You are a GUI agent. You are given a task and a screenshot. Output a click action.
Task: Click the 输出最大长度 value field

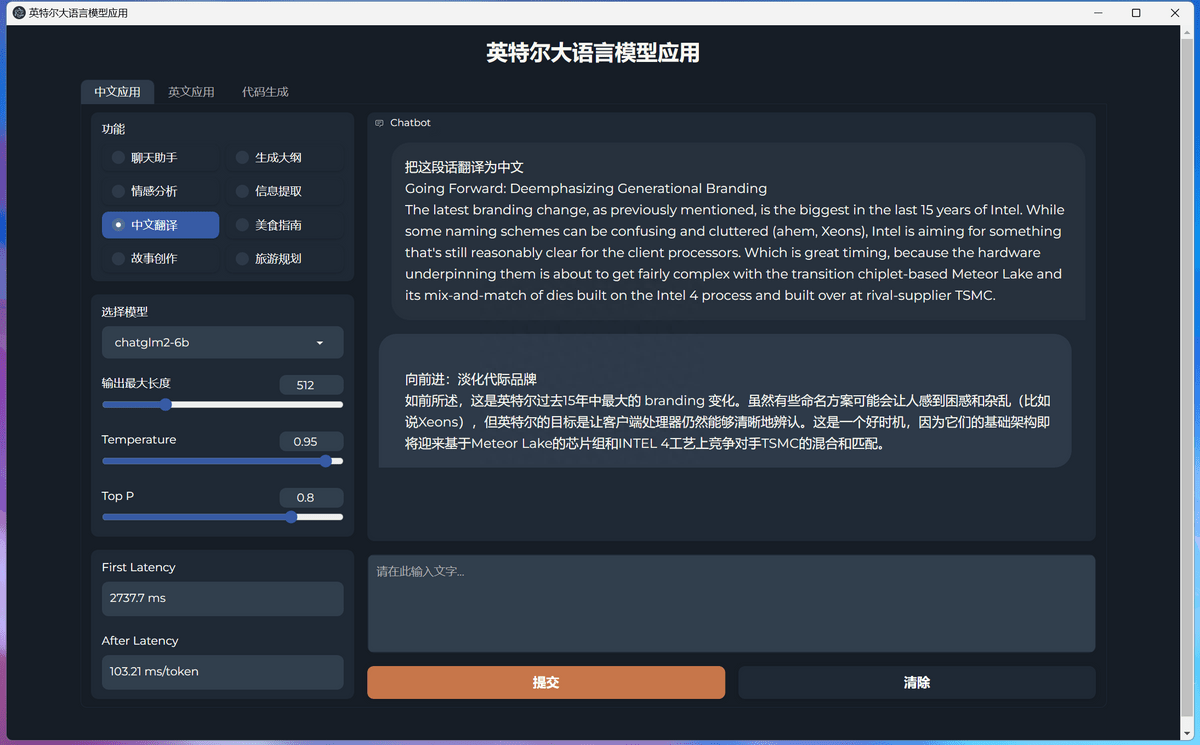[311, 384]
